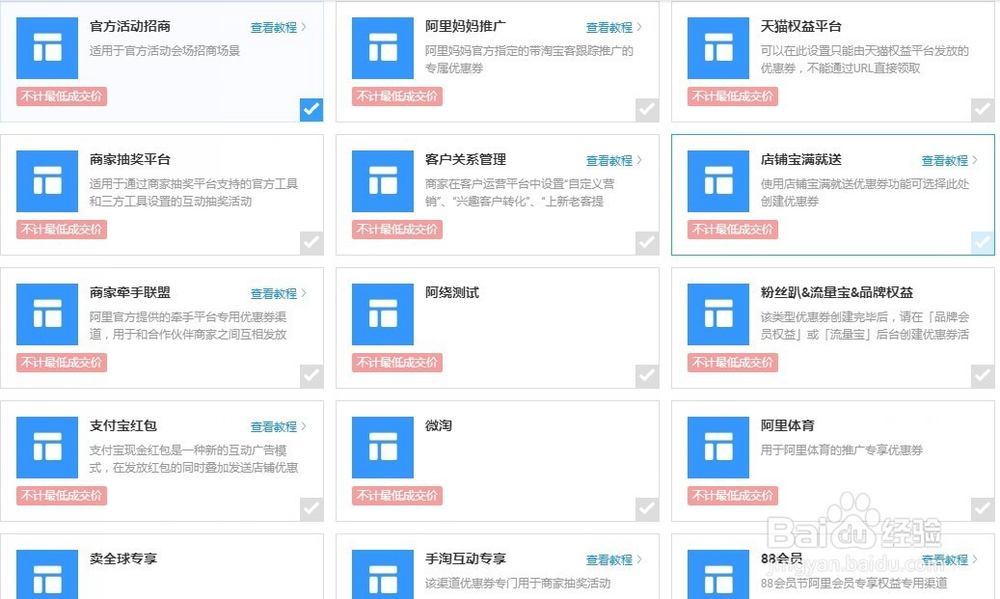Select the 粉丝趴&流量宝&品牌权益 title
This screenshot has width=1000, height=599.
[x=837, y=293]
